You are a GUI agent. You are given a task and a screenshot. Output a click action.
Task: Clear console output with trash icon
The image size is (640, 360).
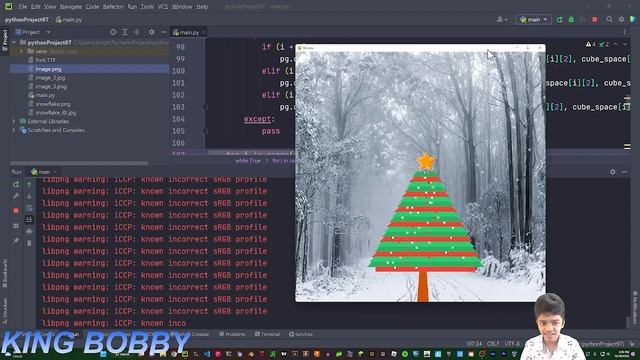coord(29,243)
